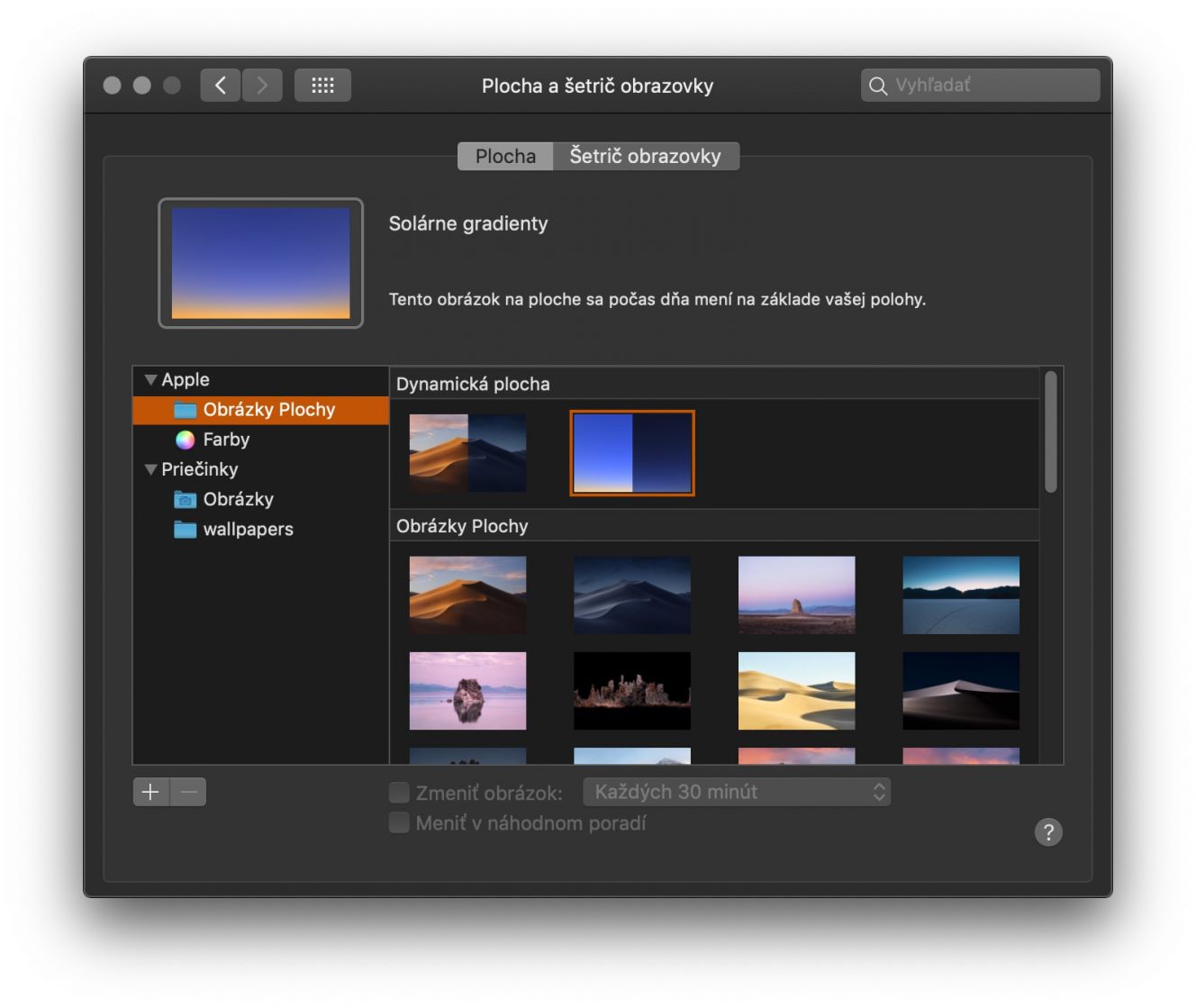Choose the dark blue night dune thumbnail

pos(961,691)
